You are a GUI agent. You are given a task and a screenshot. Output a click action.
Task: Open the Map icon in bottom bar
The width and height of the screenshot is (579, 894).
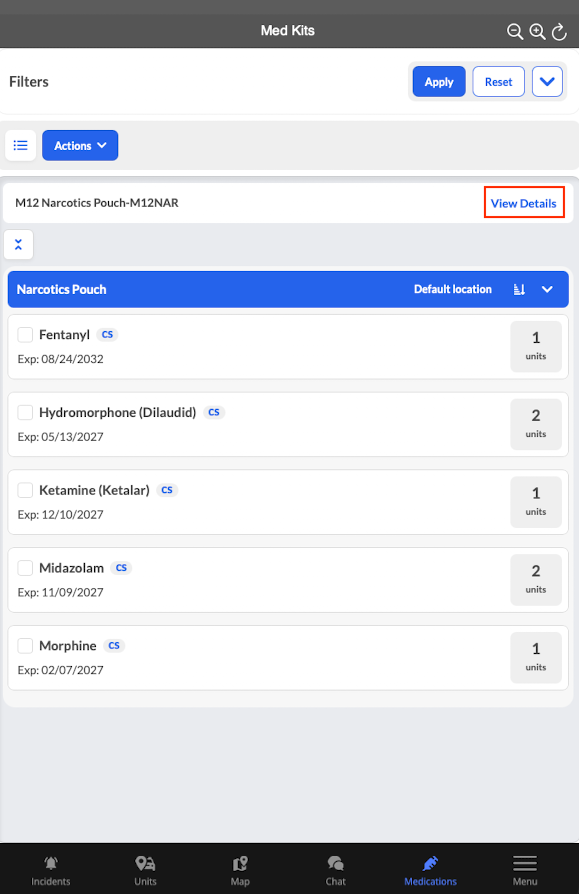(x=240, y=871)
